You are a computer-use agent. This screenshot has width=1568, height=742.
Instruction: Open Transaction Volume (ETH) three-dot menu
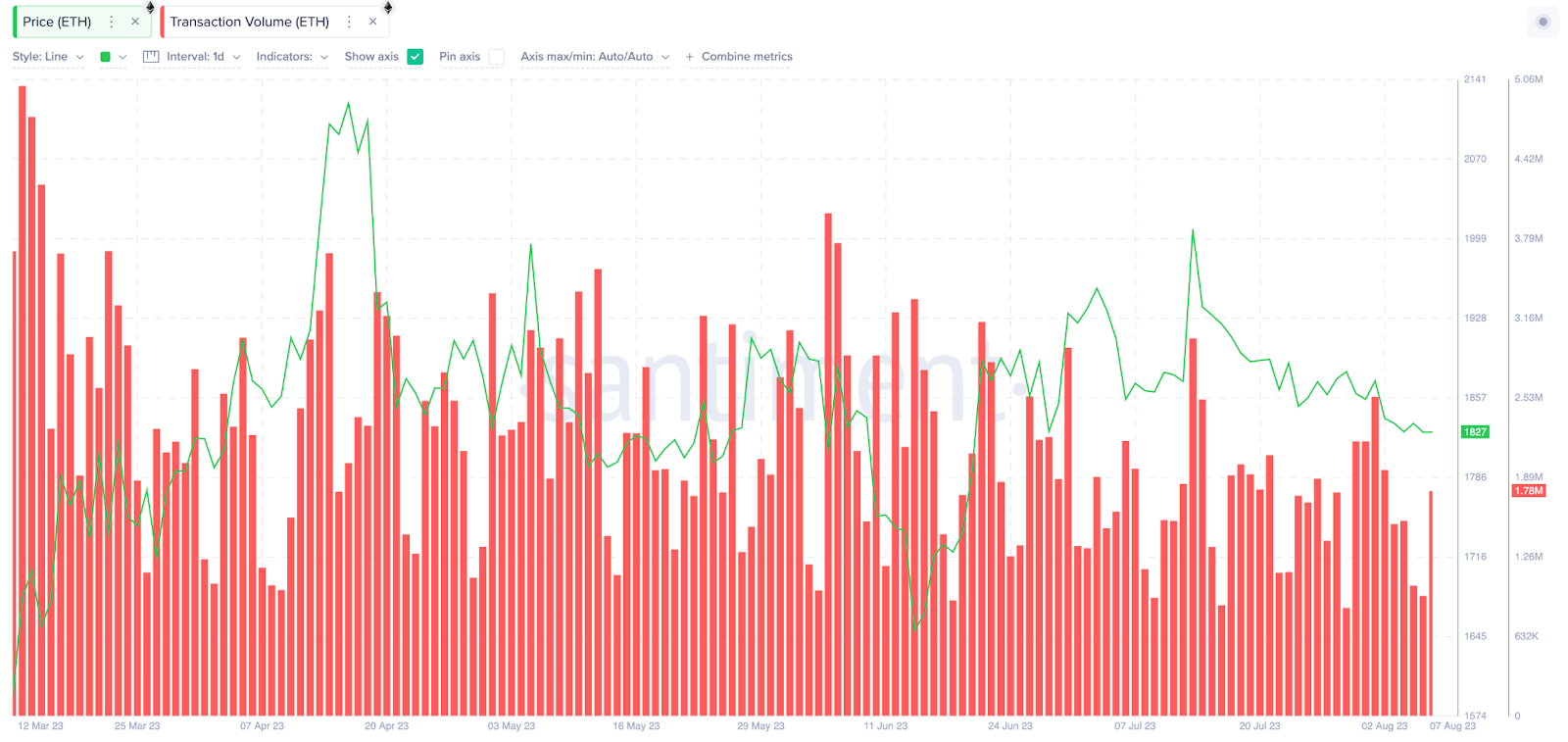click(x=349, y=22)
